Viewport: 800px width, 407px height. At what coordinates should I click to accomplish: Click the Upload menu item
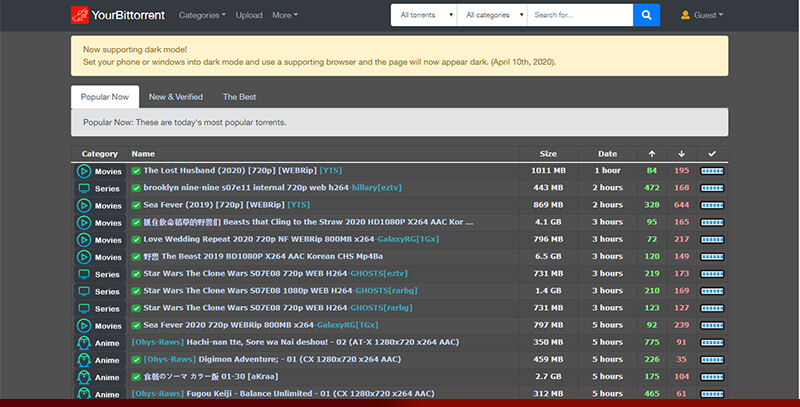[249, 15]
